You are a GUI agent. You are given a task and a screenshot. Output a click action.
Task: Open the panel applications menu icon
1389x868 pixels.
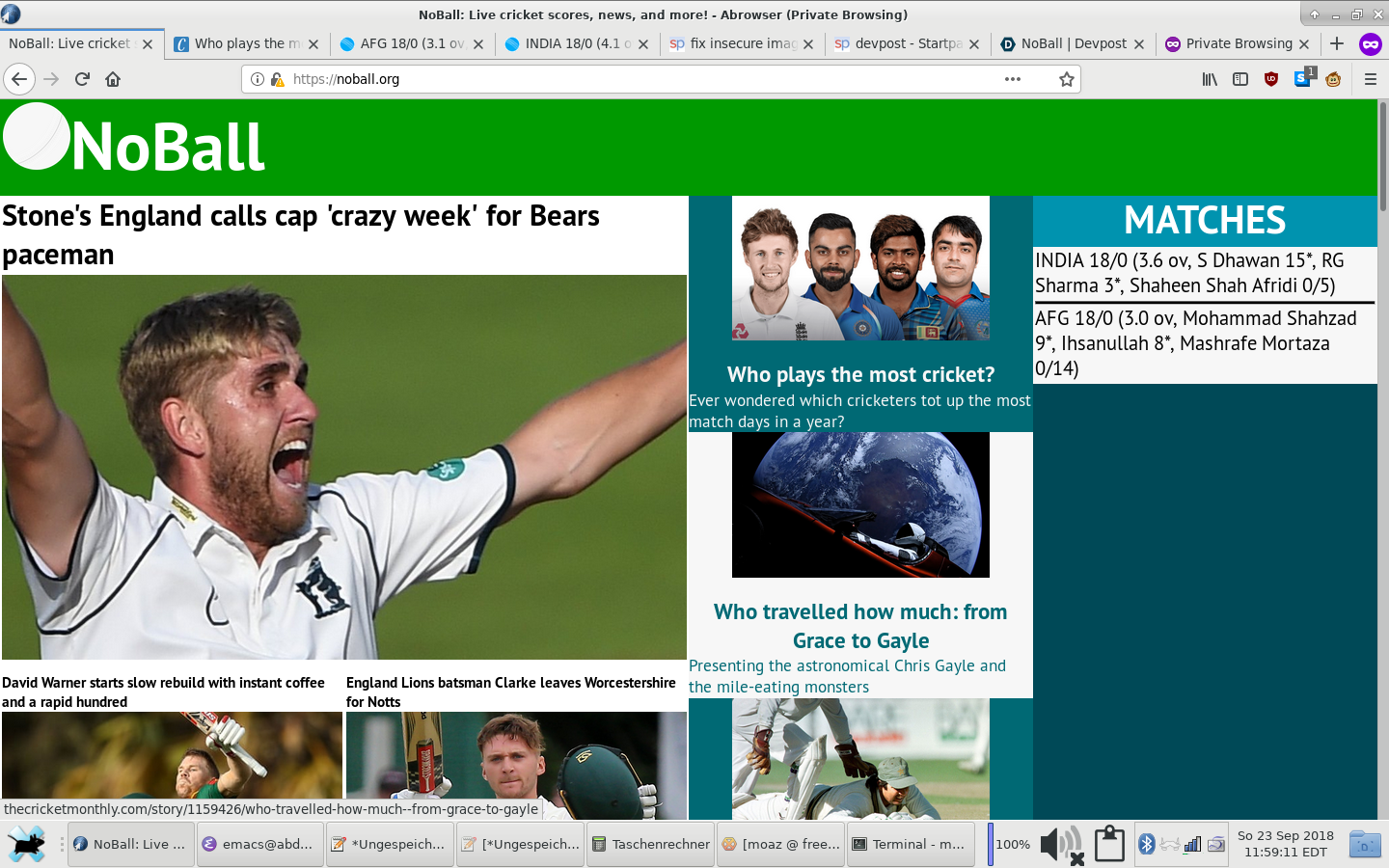[x=27, y=844]
